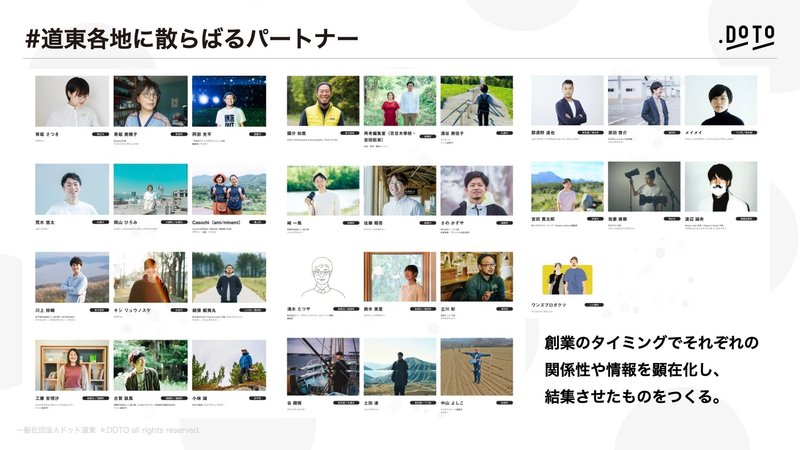This screenshot has width=800, height=450.
Task: Open the couple in forest photo
Action: 400,101
